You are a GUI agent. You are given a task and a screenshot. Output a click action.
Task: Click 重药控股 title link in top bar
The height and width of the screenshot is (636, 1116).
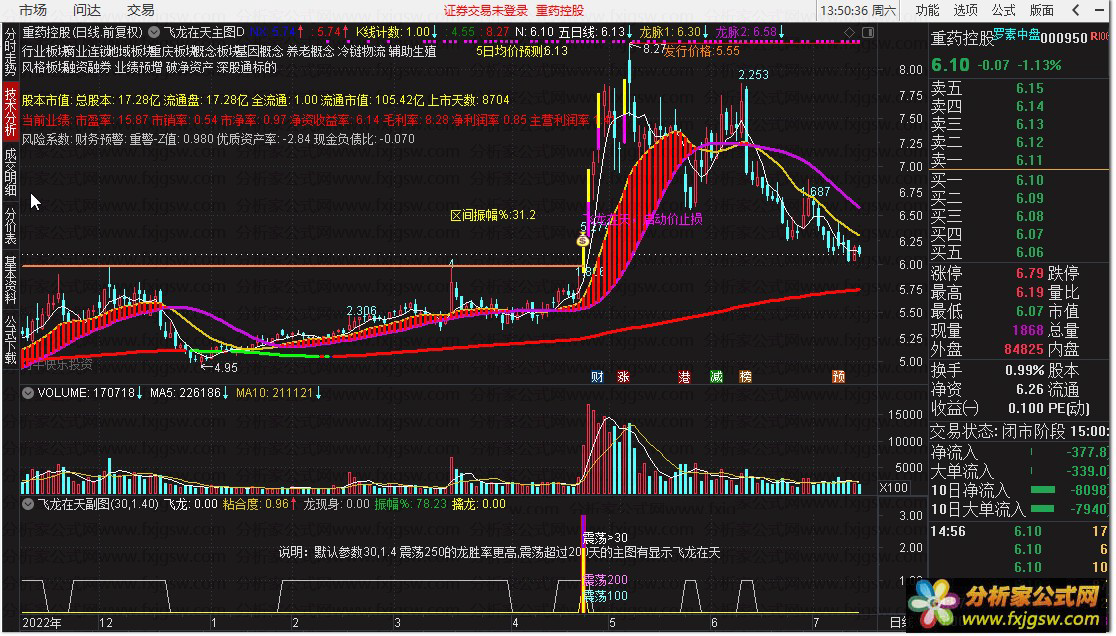pyautogui.click(x=560, y=11)
